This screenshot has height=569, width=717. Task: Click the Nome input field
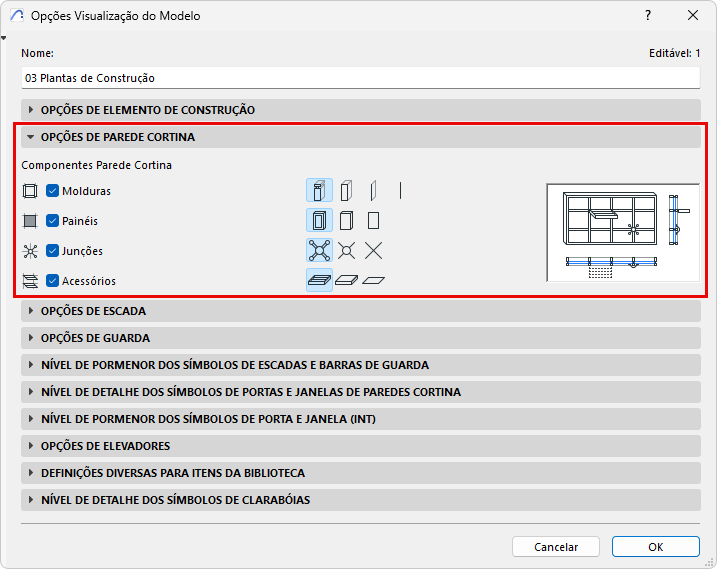pos(361,78)
